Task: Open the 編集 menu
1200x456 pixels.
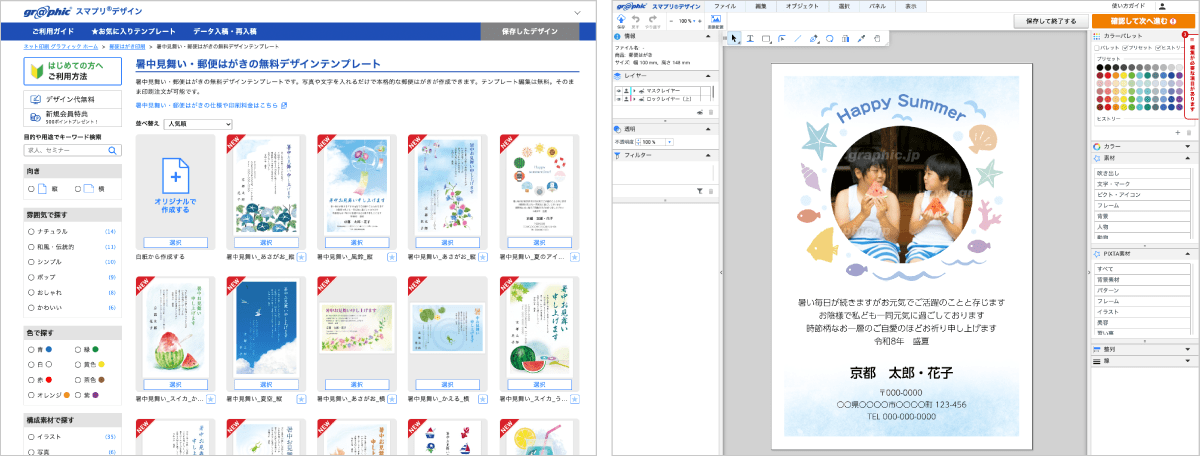Action: click(761, 6)
